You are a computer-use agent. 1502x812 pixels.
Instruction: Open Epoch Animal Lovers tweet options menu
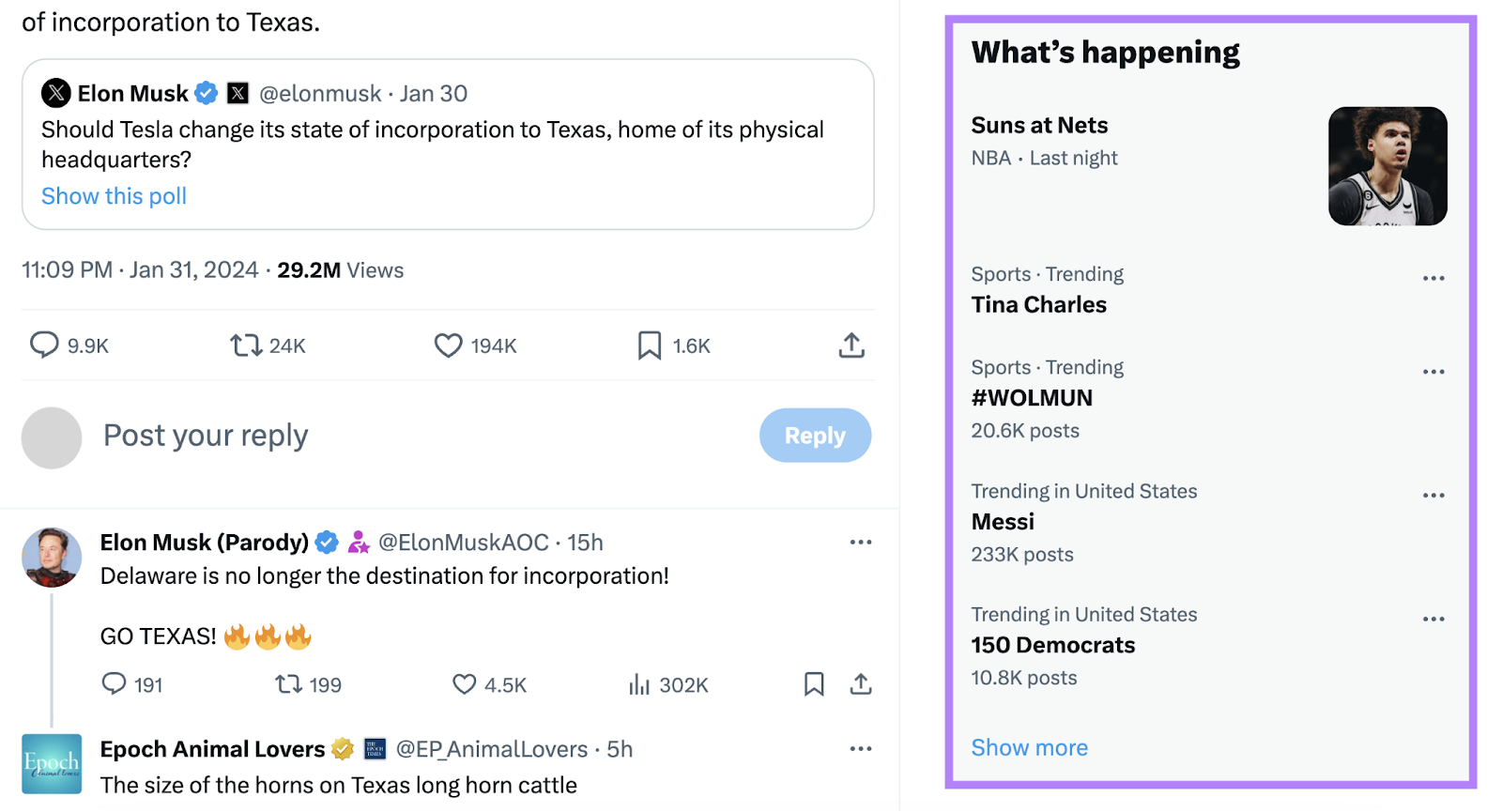pos(861,748)
